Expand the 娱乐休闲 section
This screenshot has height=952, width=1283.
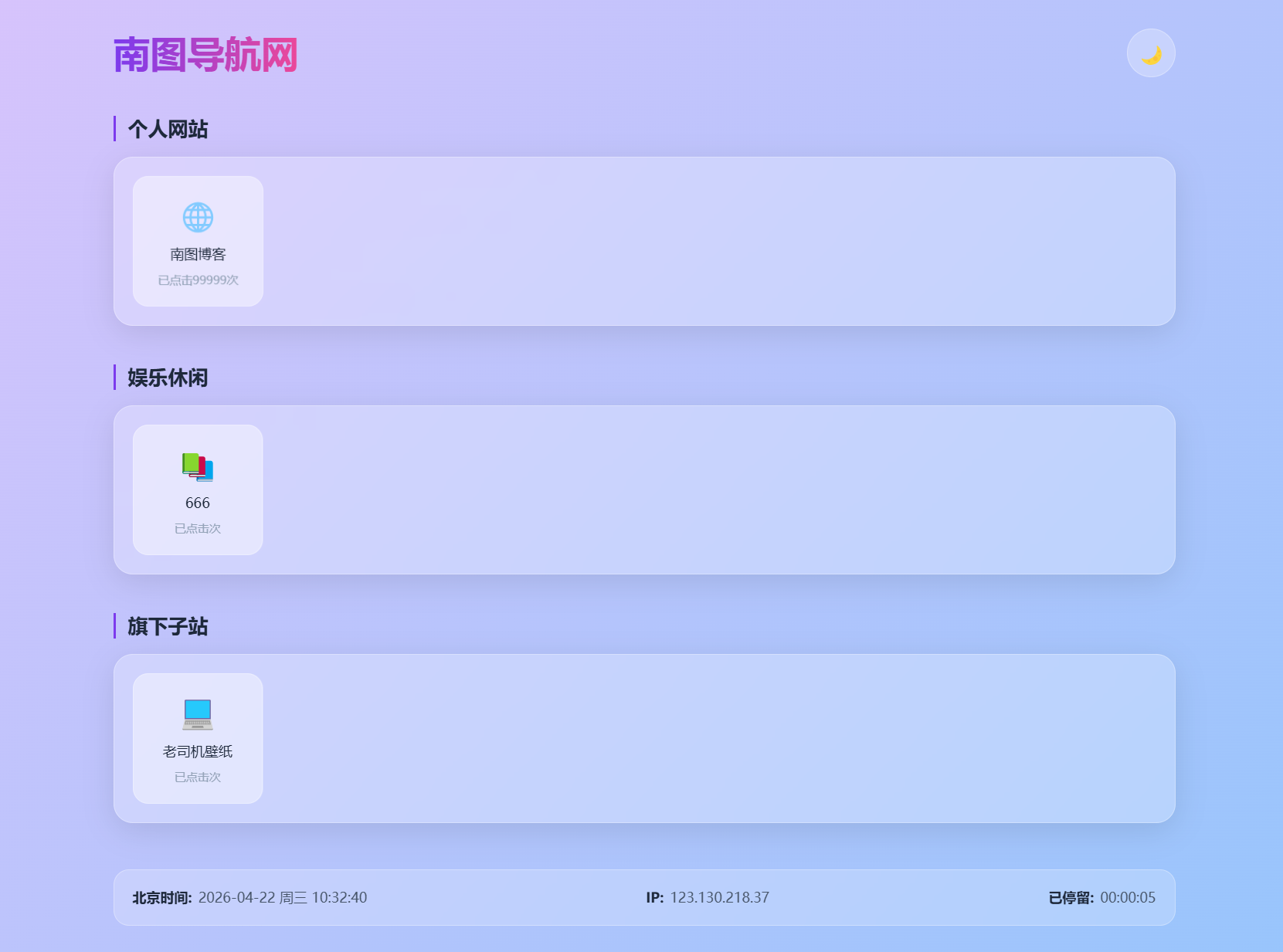[167, 378]
